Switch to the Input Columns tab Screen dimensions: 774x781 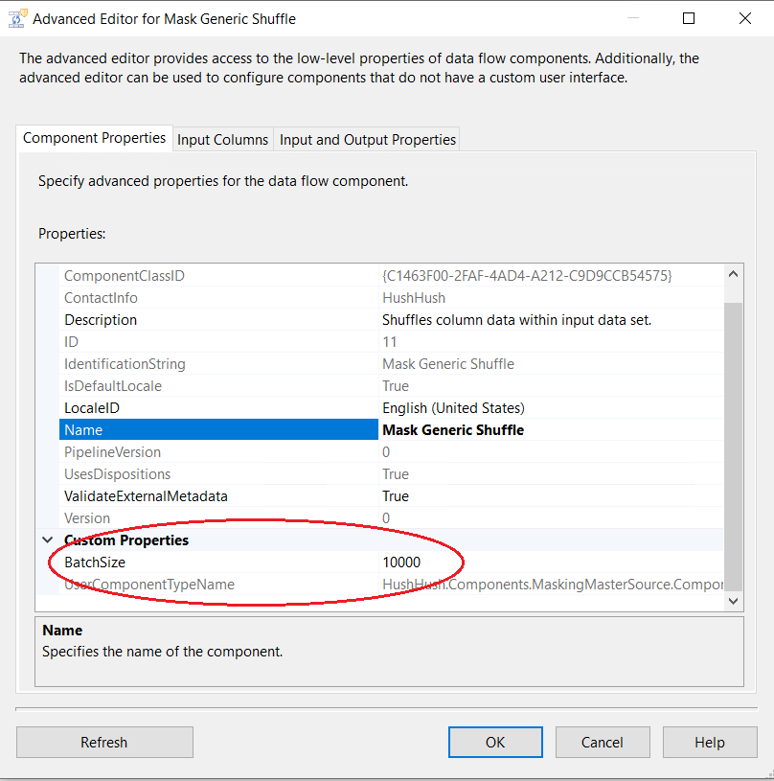[222, 140]
